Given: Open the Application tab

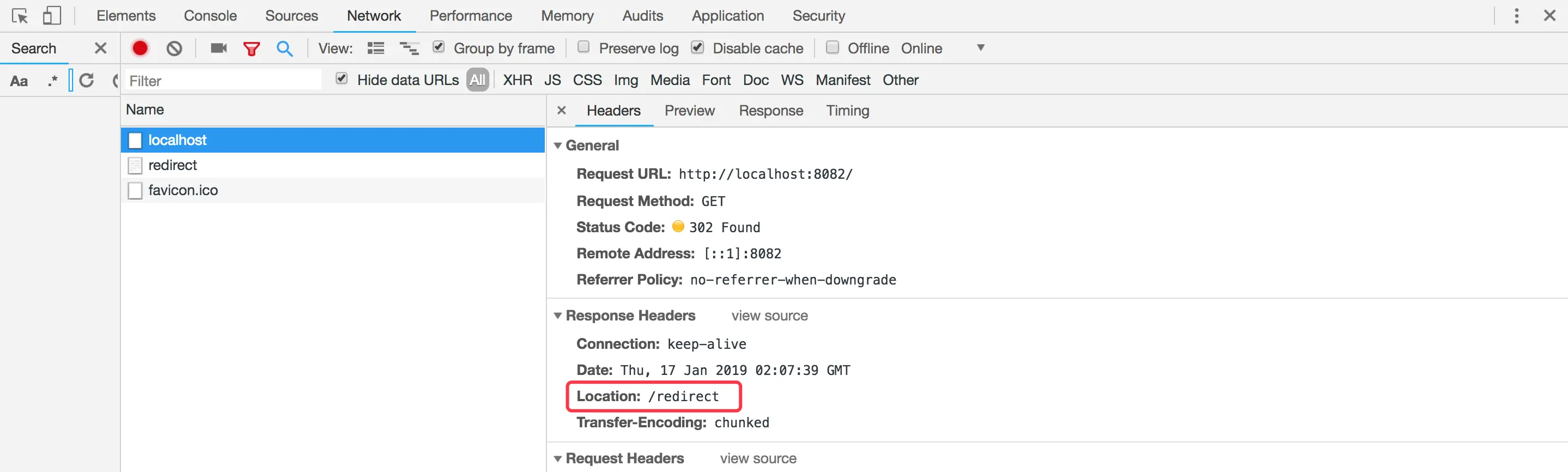Looking at the screenshot, I should pyautogui.click(x=727, y=16).
